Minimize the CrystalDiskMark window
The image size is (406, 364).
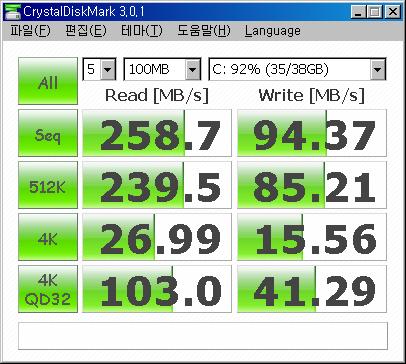click(x=358, y=12)
